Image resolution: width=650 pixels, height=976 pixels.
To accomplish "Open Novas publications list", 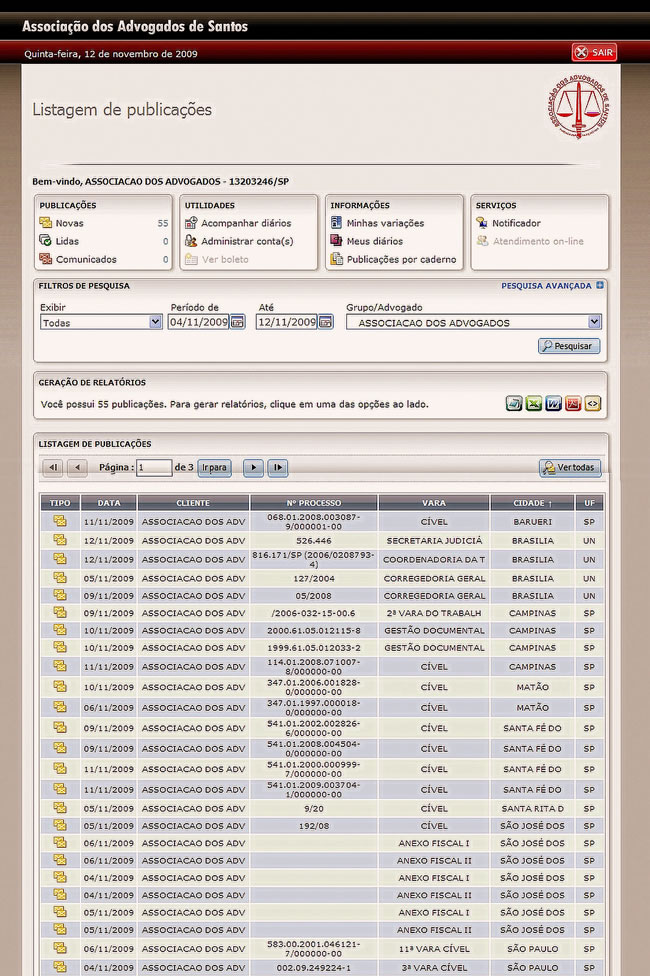I will click(x=69, y=223).
